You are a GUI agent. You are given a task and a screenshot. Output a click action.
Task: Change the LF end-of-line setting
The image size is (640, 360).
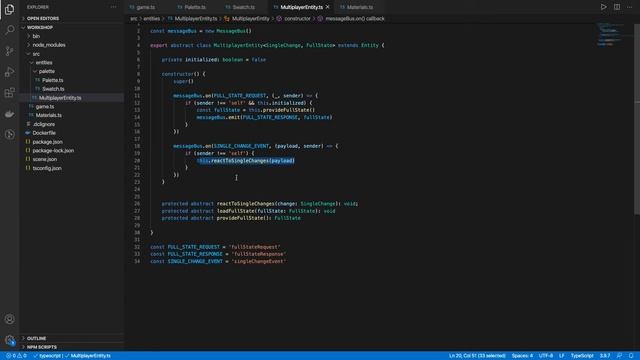point(561,356)
